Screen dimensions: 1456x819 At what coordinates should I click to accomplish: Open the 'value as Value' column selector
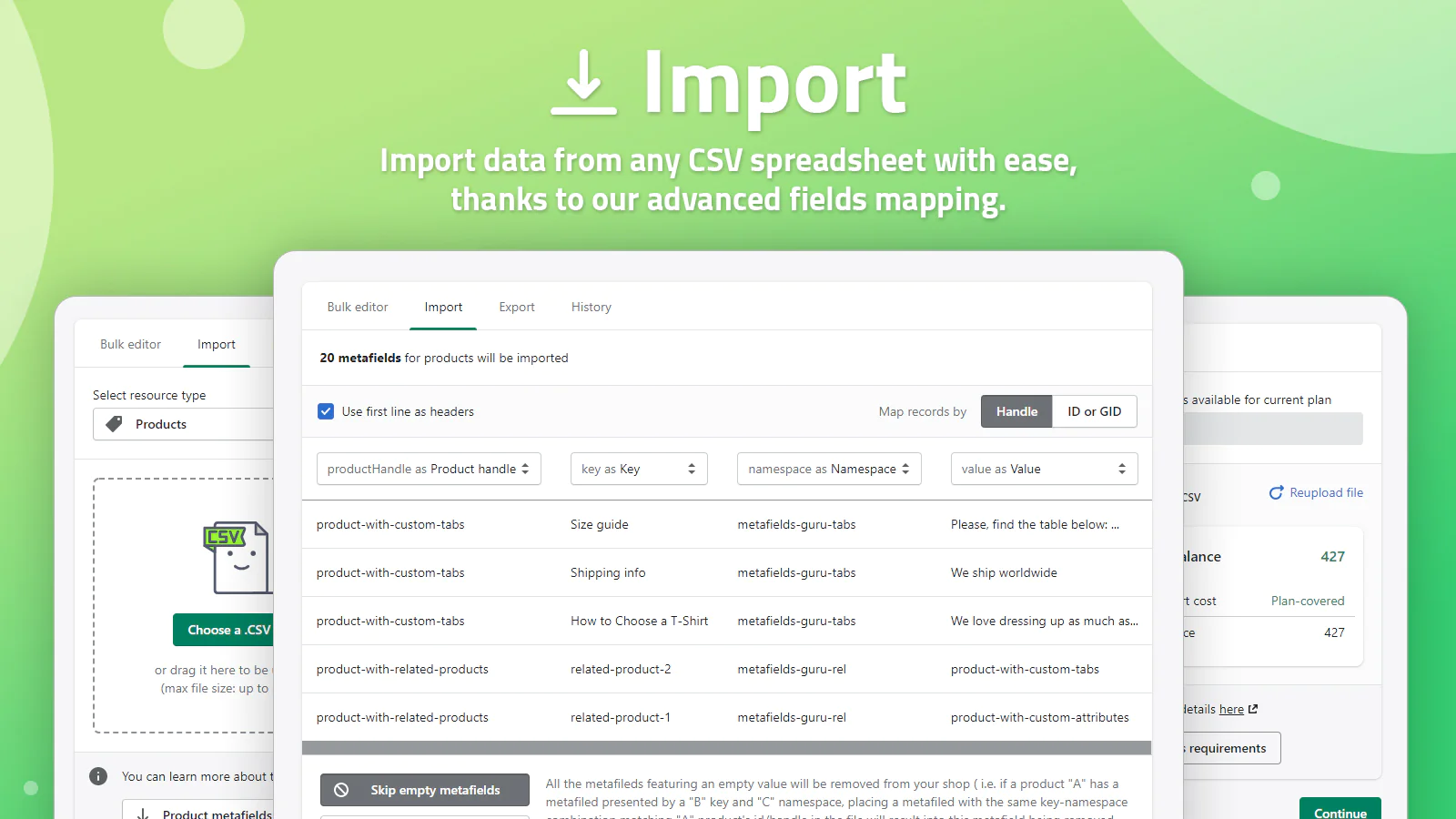click(1044, 469)
